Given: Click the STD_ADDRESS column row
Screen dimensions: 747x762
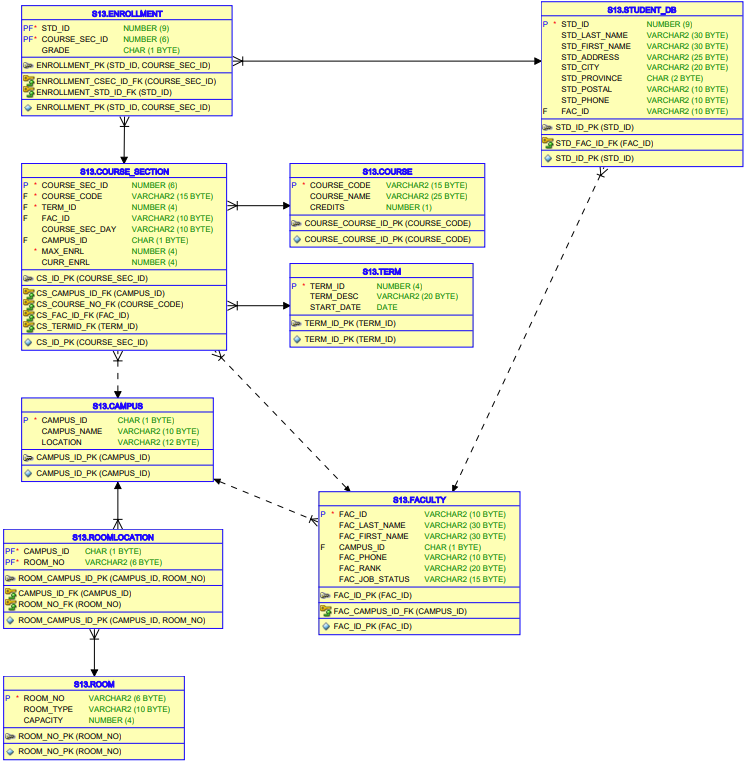Looking at the screenshot, I should 642,57.
